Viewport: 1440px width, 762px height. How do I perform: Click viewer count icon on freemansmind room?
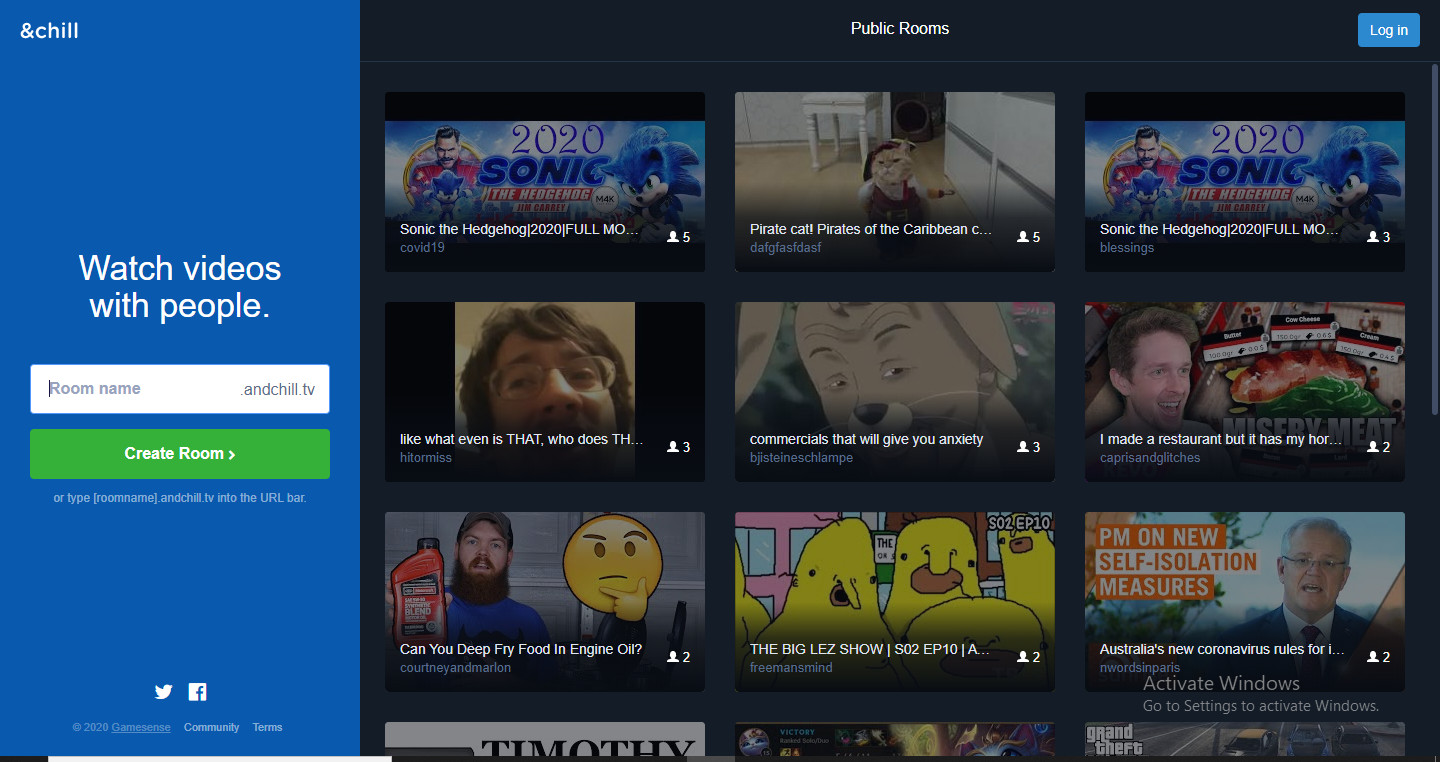(1023, 657)
